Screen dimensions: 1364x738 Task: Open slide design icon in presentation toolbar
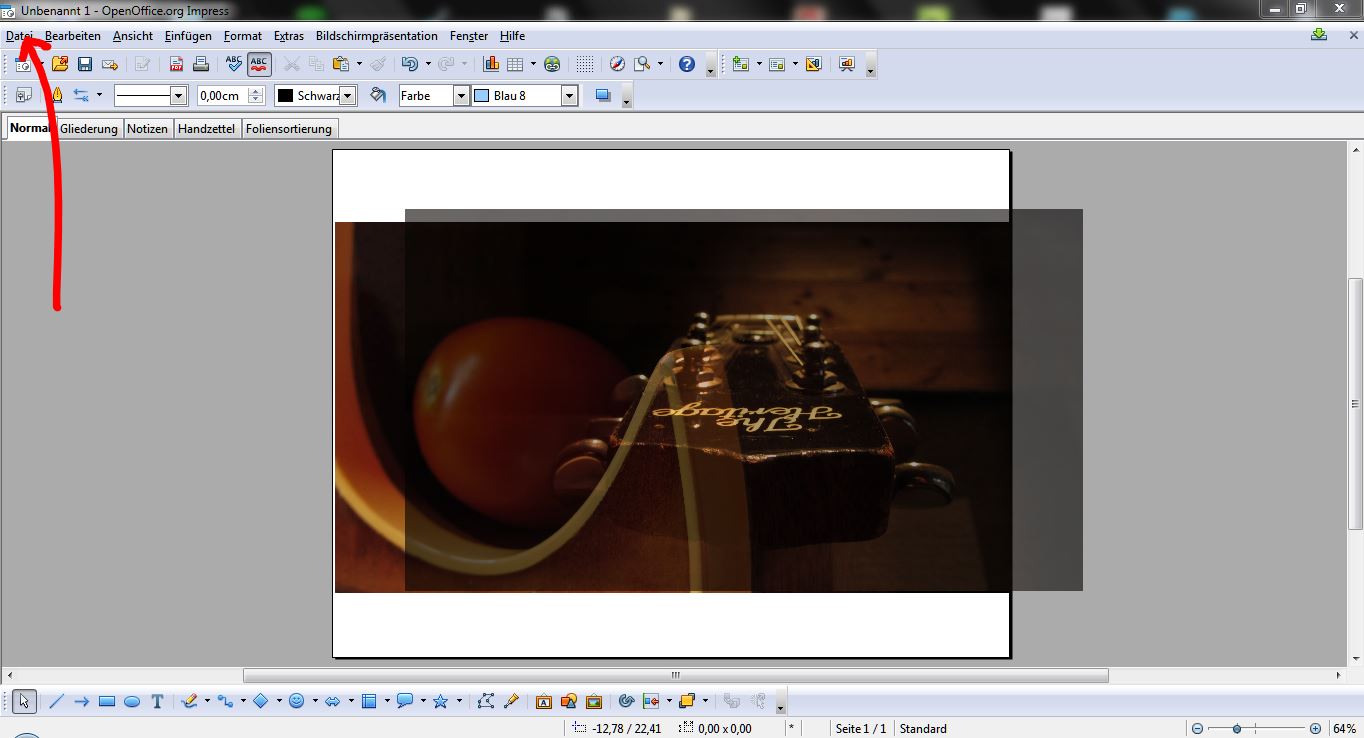(x=813, y=64)
